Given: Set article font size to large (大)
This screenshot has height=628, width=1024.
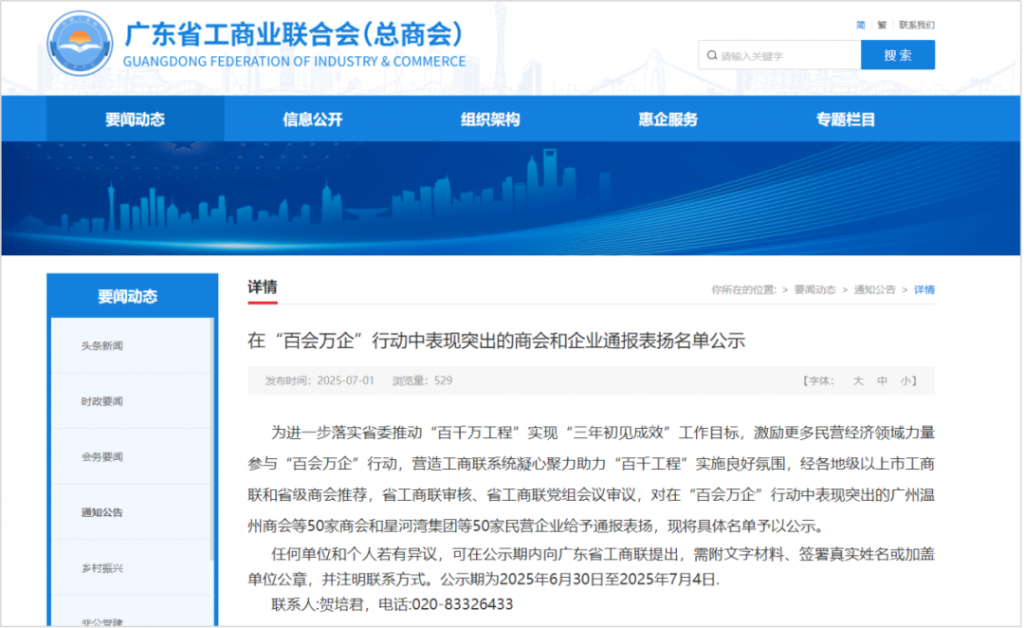Looking at the screenshot, I should pyautogui.click(x=857, y=381).
